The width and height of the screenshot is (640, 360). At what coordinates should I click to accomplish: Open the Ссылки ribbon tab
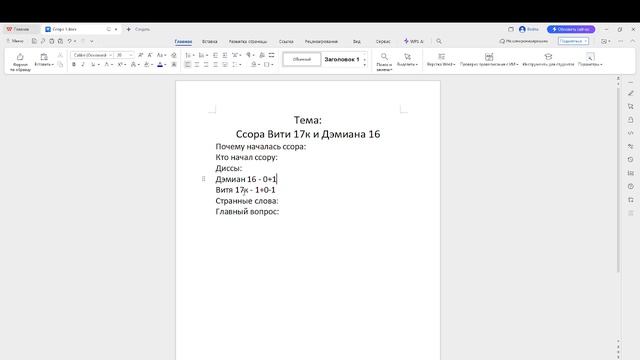(x=286, y=41)
